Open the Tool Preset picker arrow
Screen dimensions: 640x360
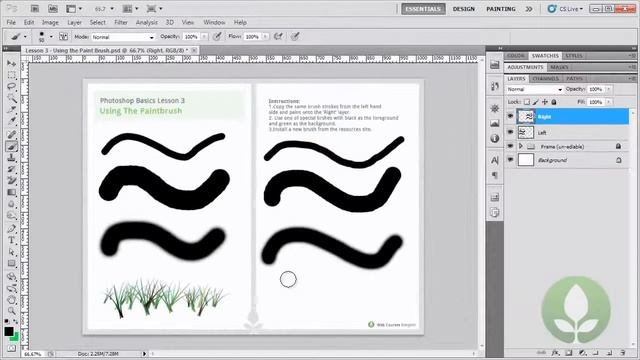pyautogui.click(x=25, y=37)
